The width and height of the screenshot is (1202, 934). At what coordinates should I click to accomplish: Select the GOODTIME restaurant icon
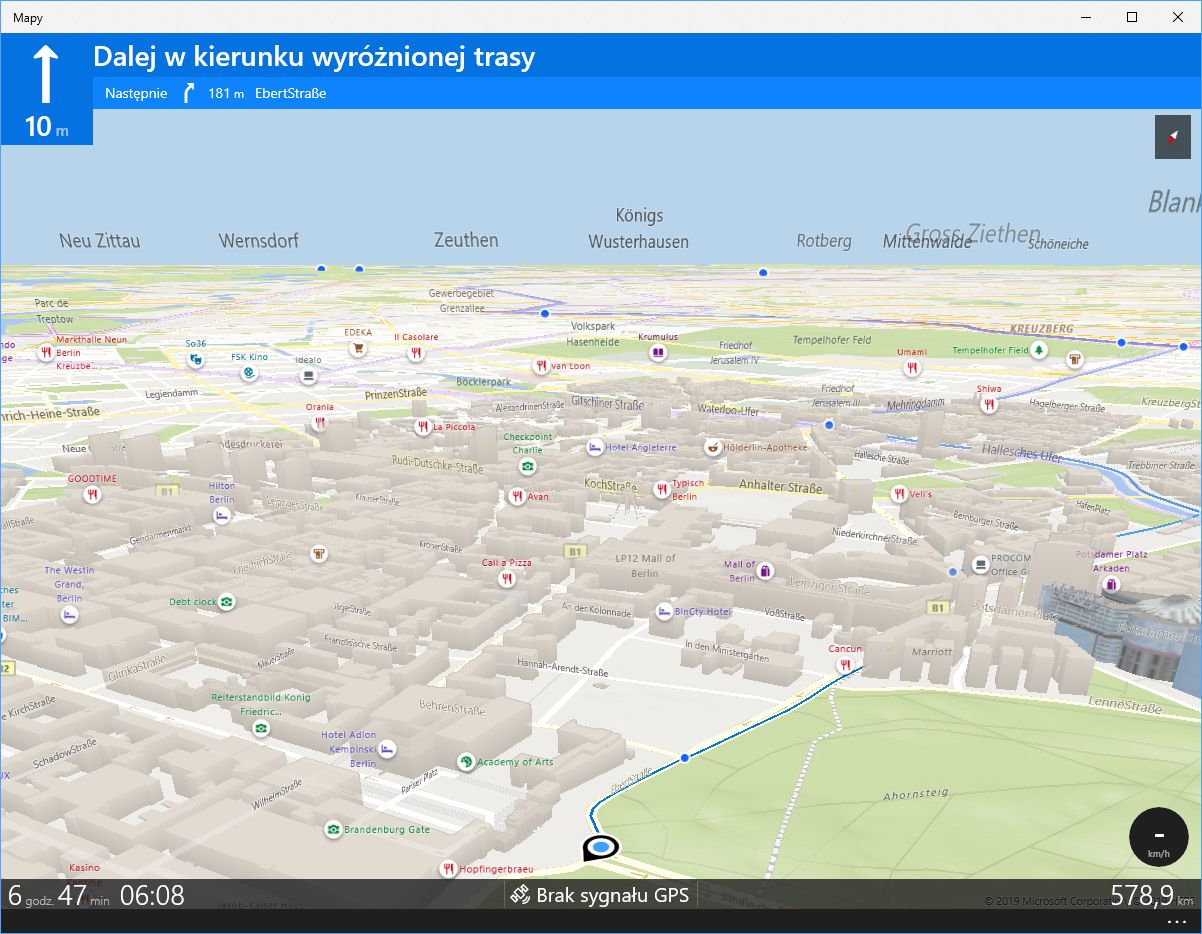click(x=92, y=495)
